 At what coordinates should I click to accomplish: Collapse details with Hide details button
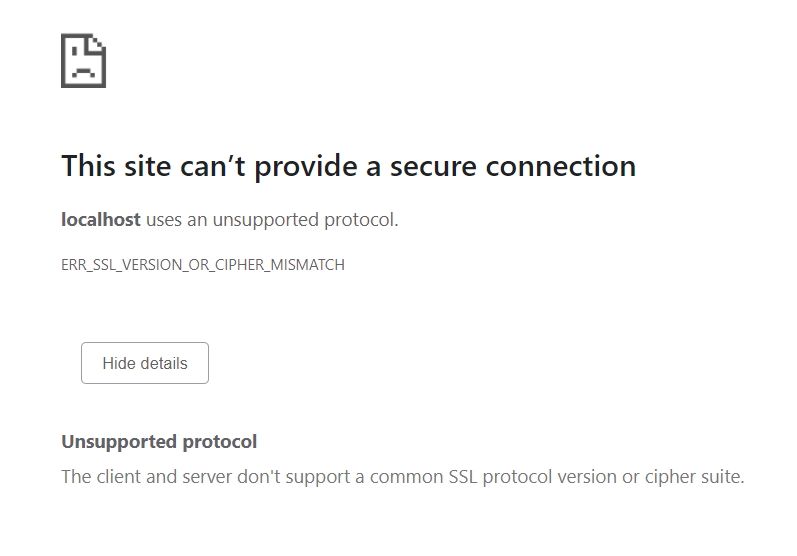point(145,363)
